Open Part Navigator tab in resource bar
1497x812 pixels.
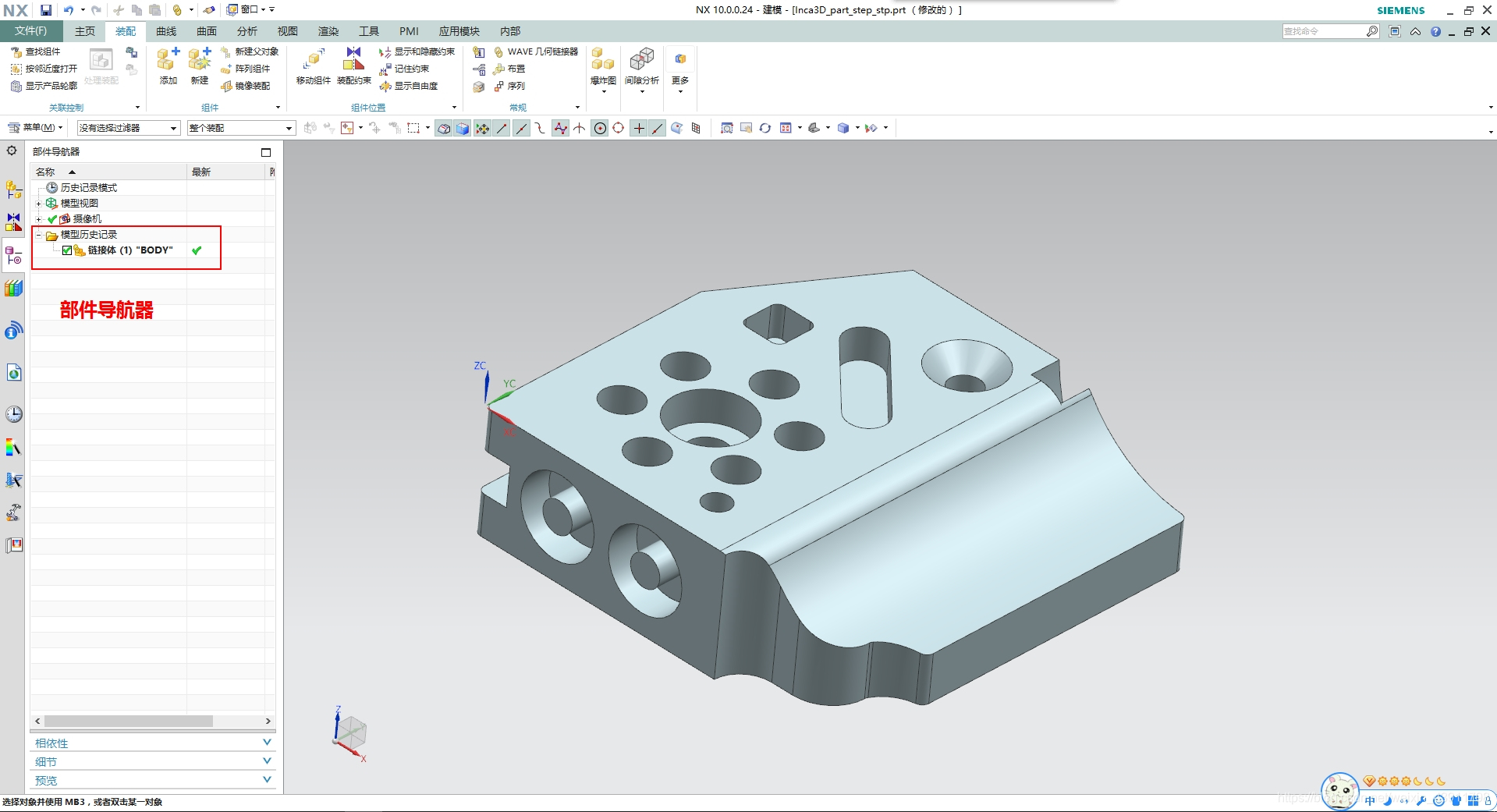click(14, 255)
